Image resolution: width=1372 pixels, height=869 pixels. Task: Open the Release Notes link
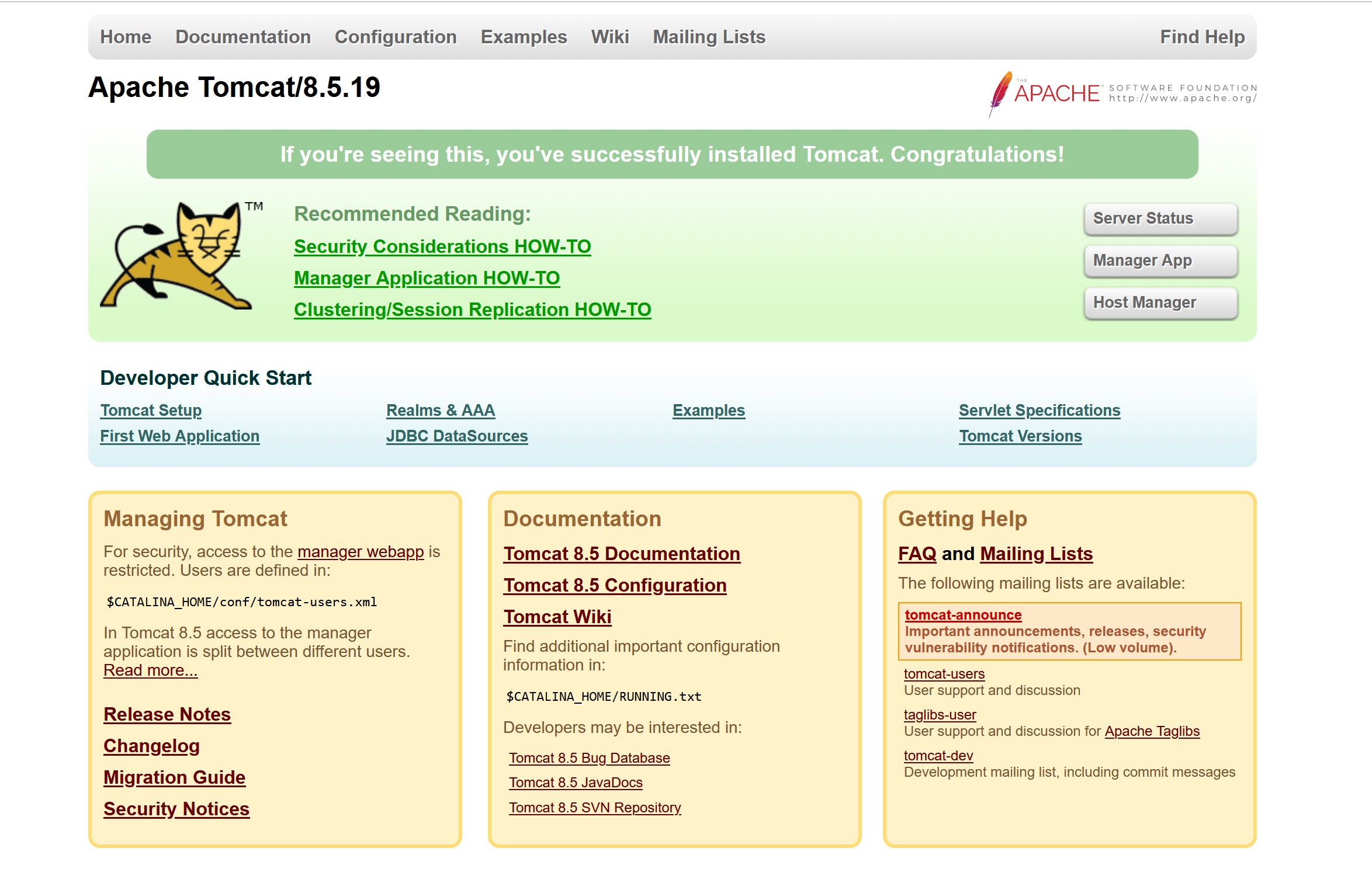[167, 714]
